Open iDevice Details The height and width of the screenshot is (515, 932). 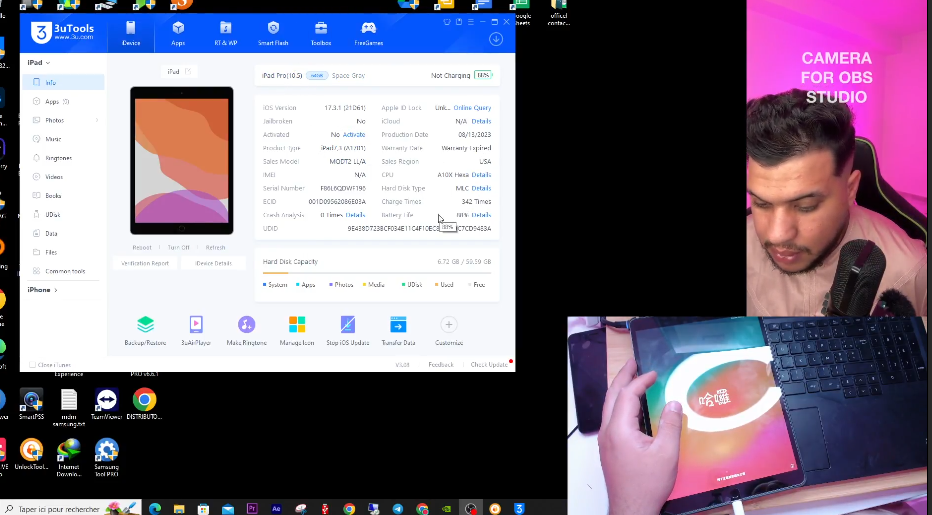213,263
